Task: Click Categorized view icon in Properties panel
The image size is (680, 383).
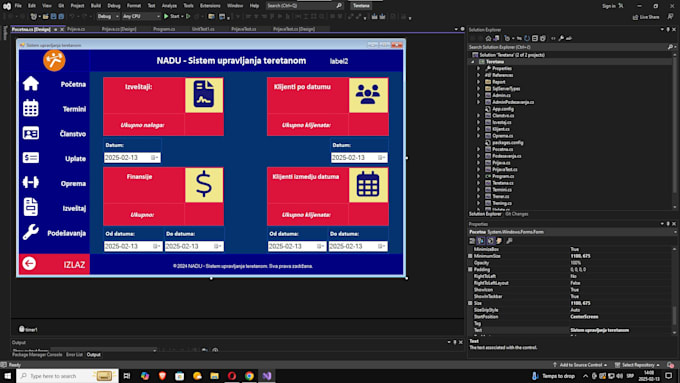Action: 472,241
